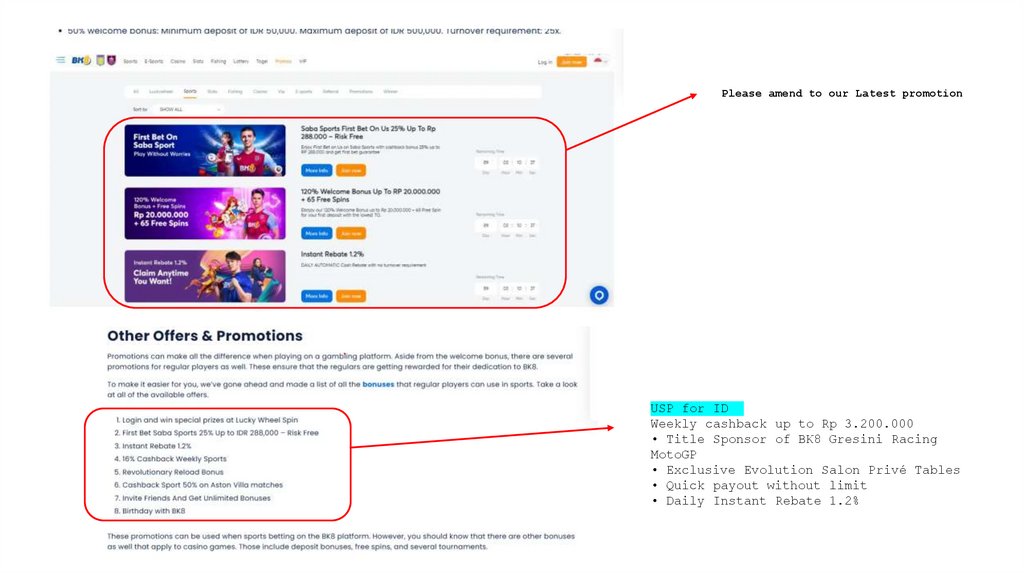
Task: Click the maroon club crest icon
Action: [x=112, y=60]
